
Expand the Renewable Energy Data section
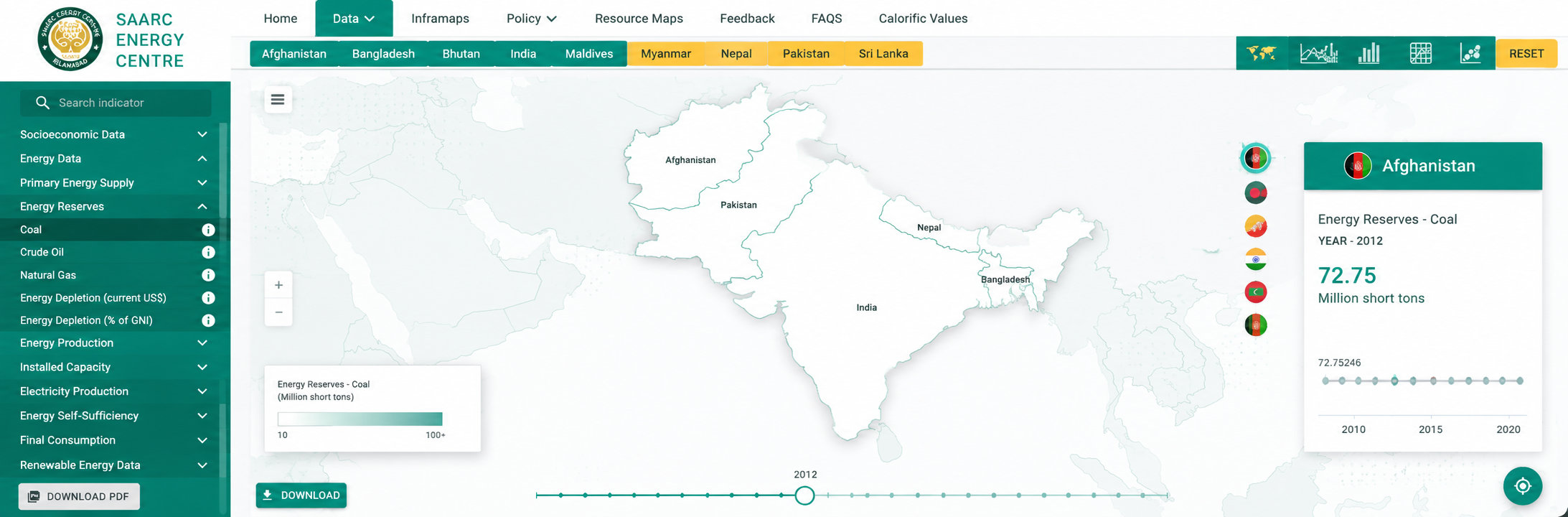click(113, 465)
